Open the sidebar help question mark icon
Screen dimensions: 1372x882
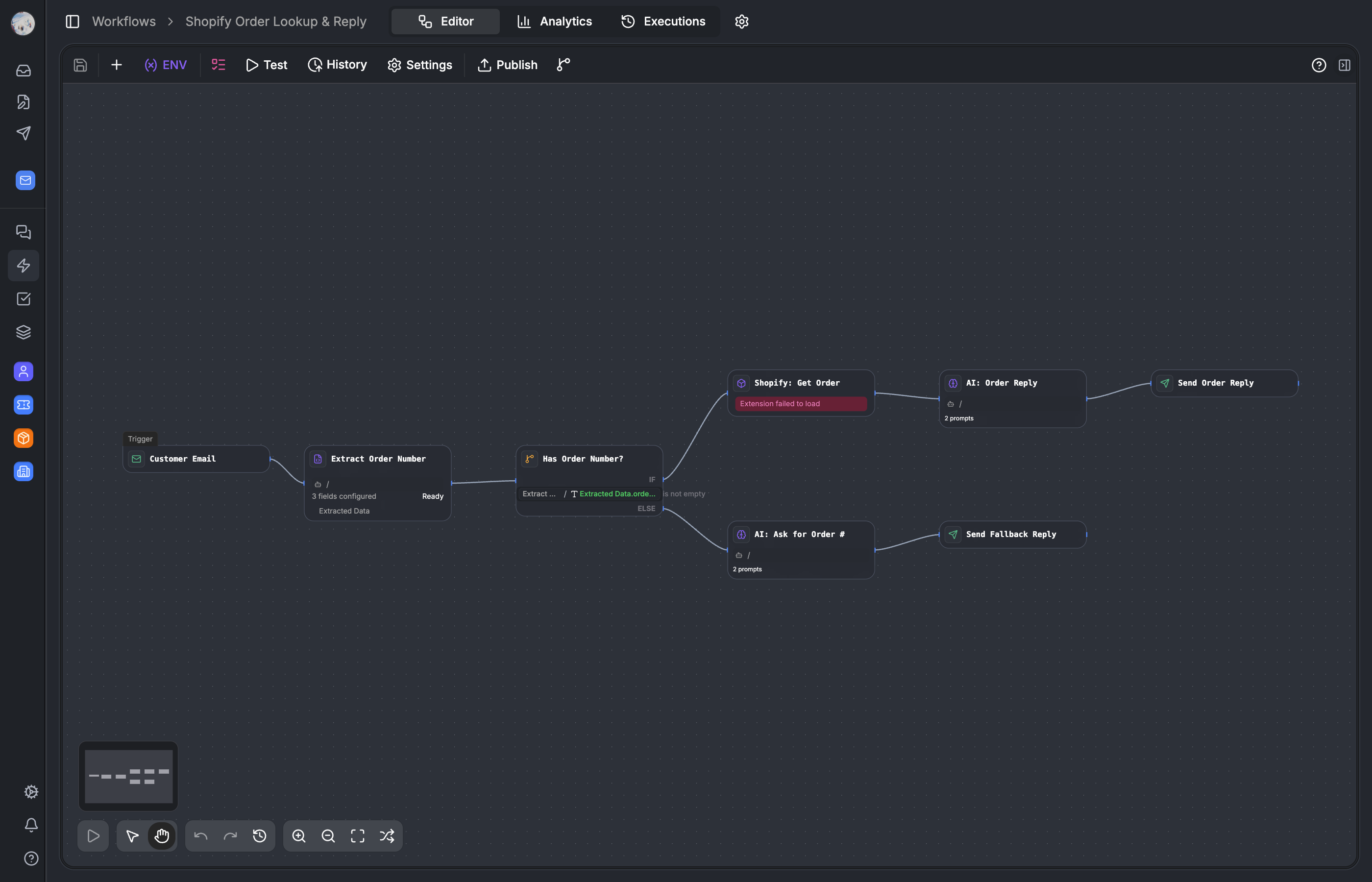[31, 858]
